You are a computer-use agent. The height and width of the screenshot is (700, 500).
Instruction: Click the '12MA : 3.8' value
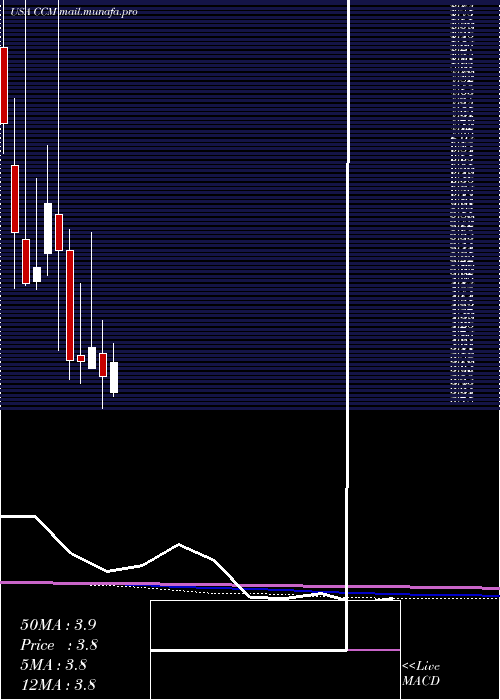tap(58, 685)
